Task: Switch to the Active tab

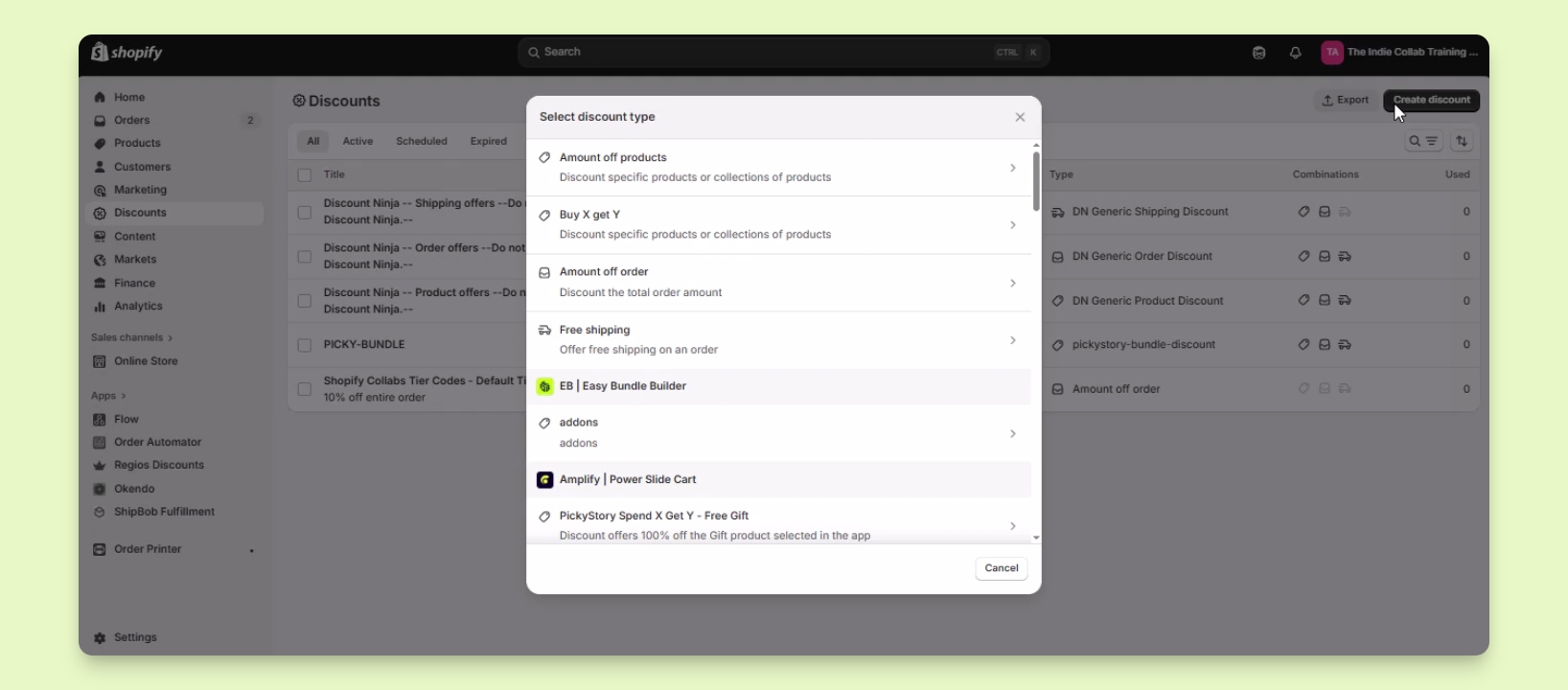Action: tap(357, 142)
